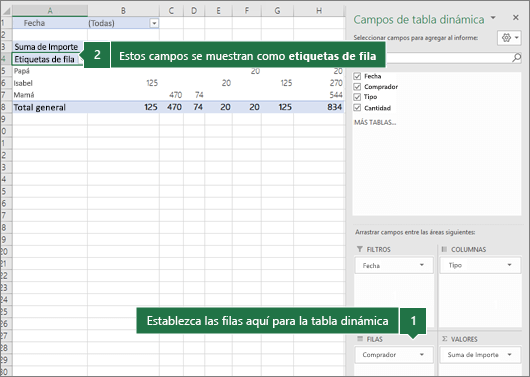
Task: Select column H header
Action: (x=319, y=11)
